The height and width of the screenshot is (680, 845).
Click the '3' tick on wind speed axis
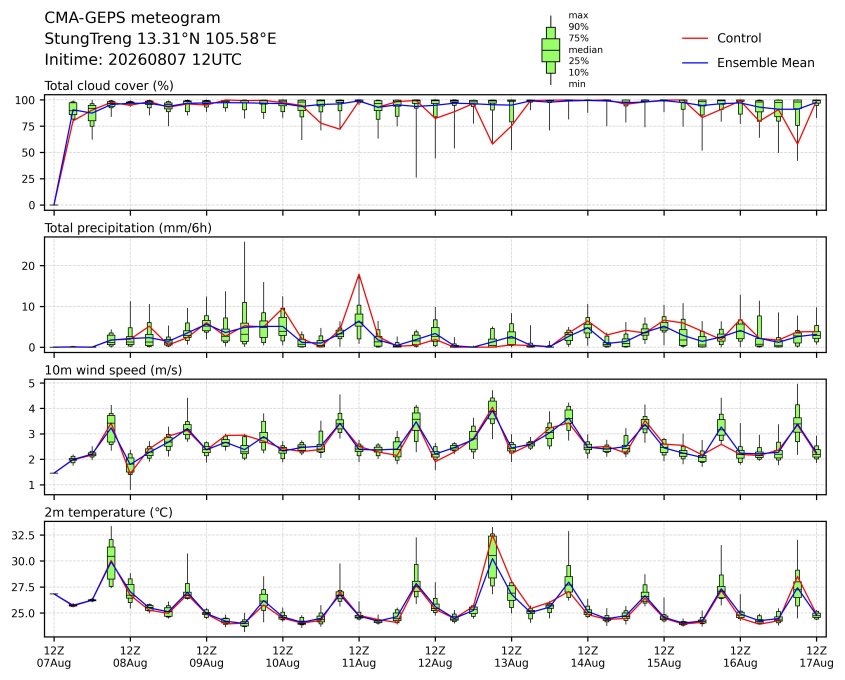tap(32, 434)
